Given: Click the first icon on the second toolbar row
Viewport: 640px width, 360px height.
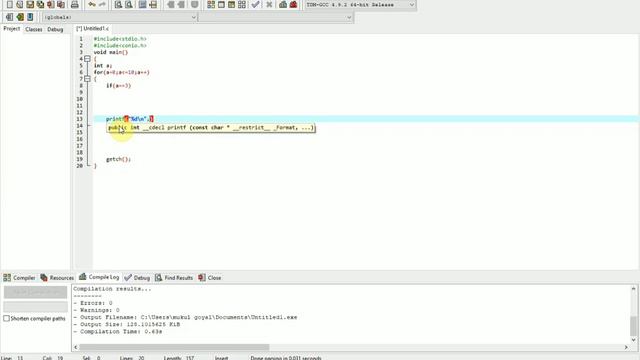Looking at the screenshot, I should [9, 17].
